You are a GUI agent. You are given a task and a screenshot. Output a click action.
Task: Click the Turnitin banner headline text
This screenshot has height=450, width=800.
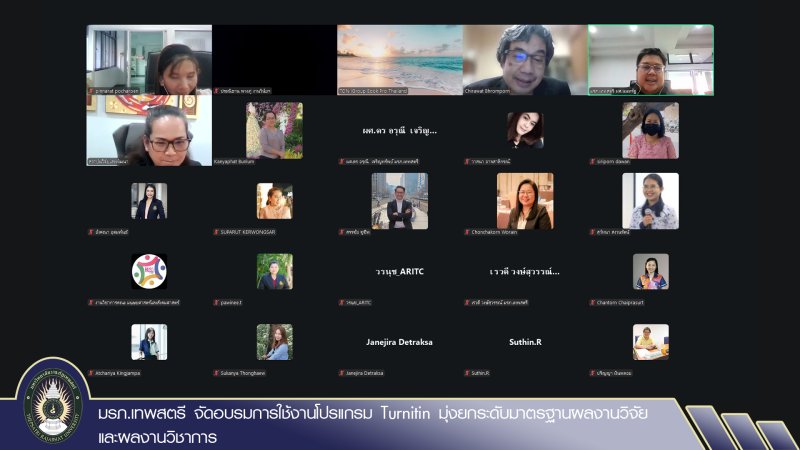point(373,424)
